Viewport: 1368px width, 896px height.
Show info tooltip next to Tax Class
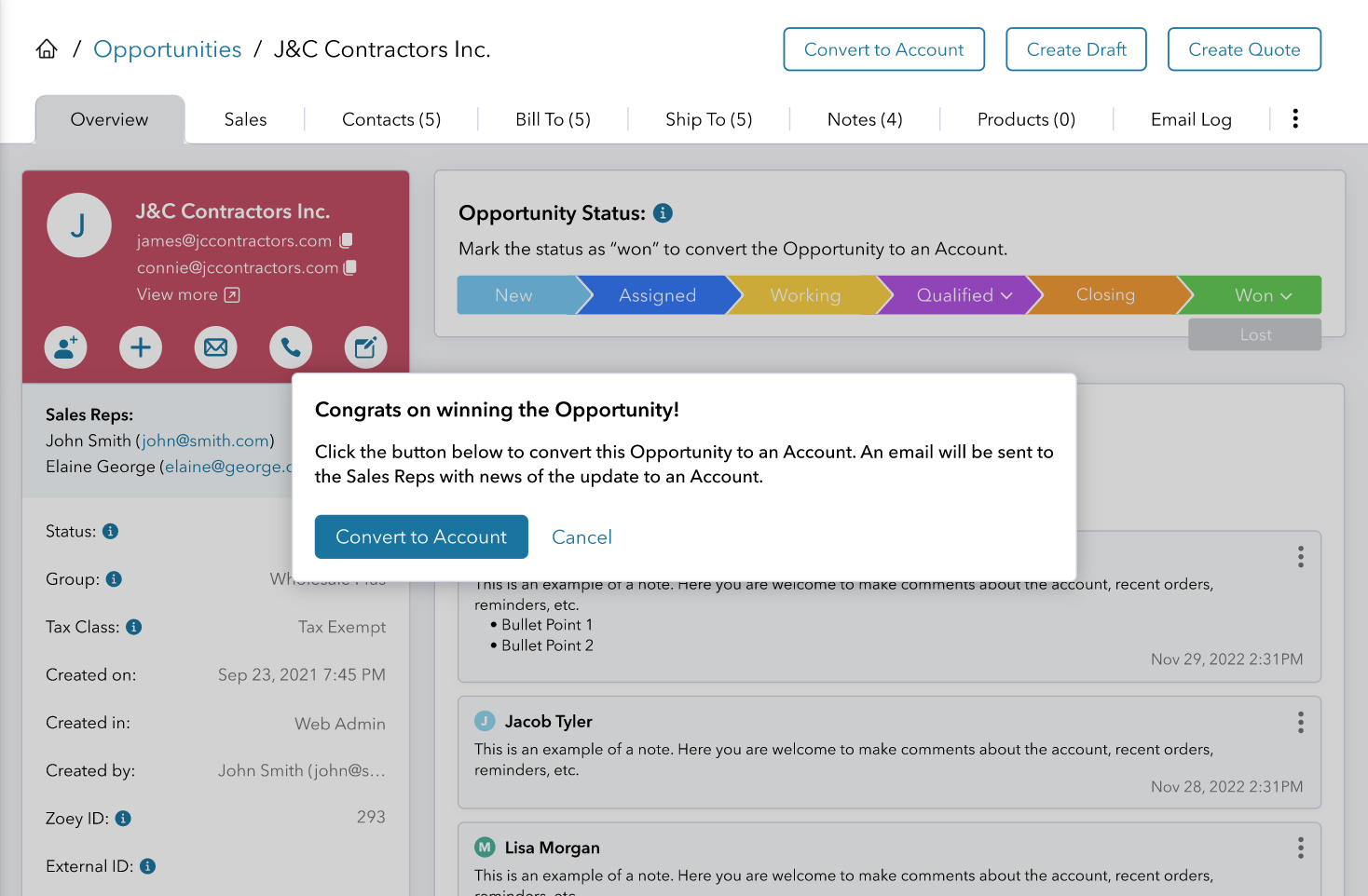[133, 627]
